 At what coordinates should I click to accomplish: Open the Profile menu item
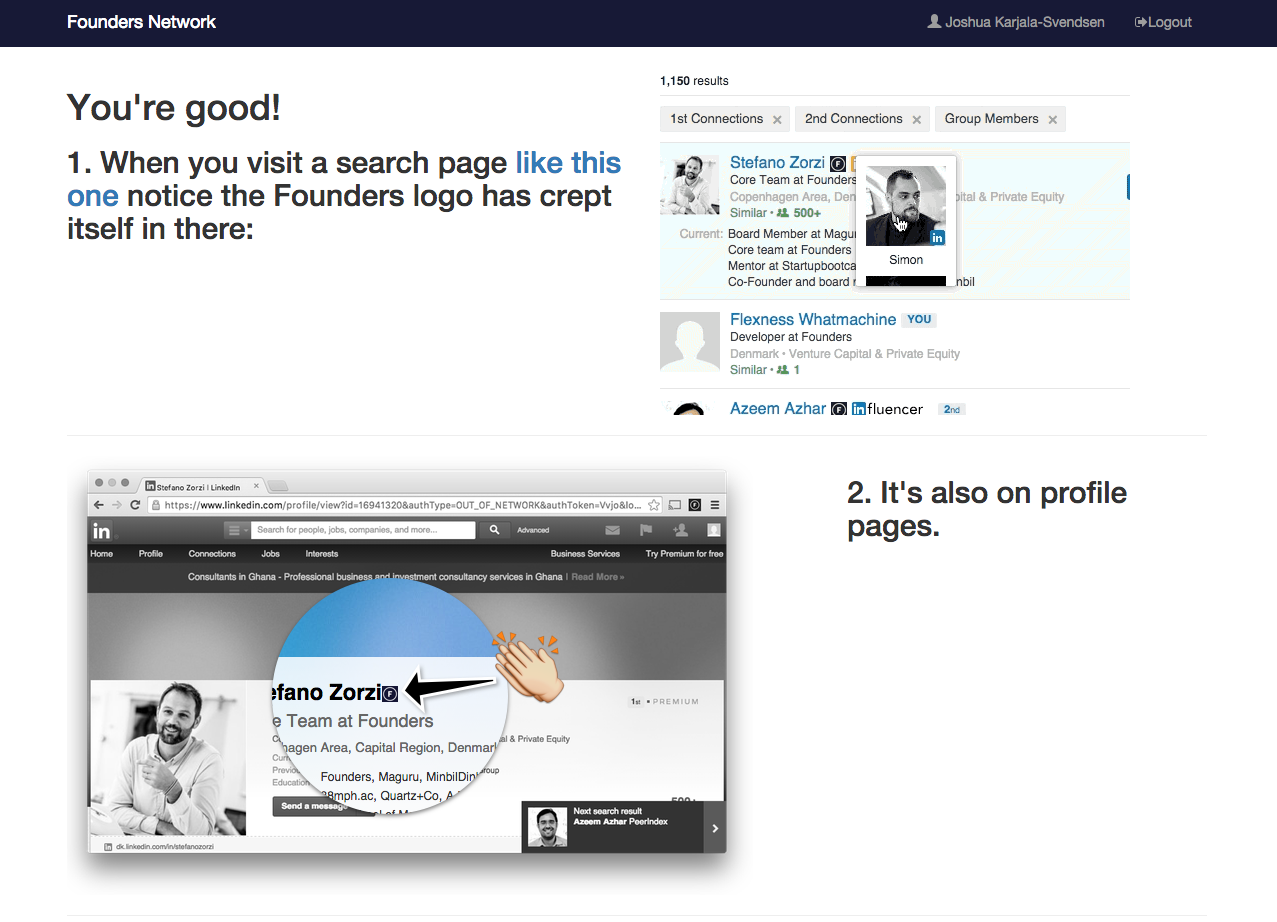151,553
